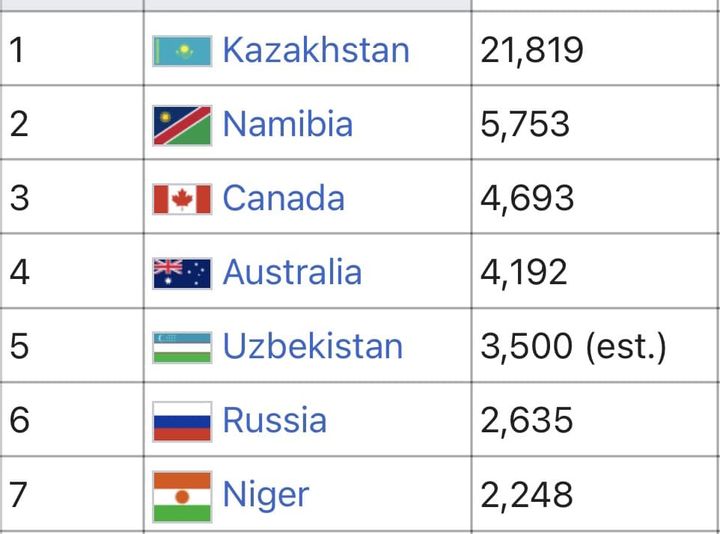Click the Russia tricolor flag icon
Viewport: 720px width, 534px height.
point(182,421)
